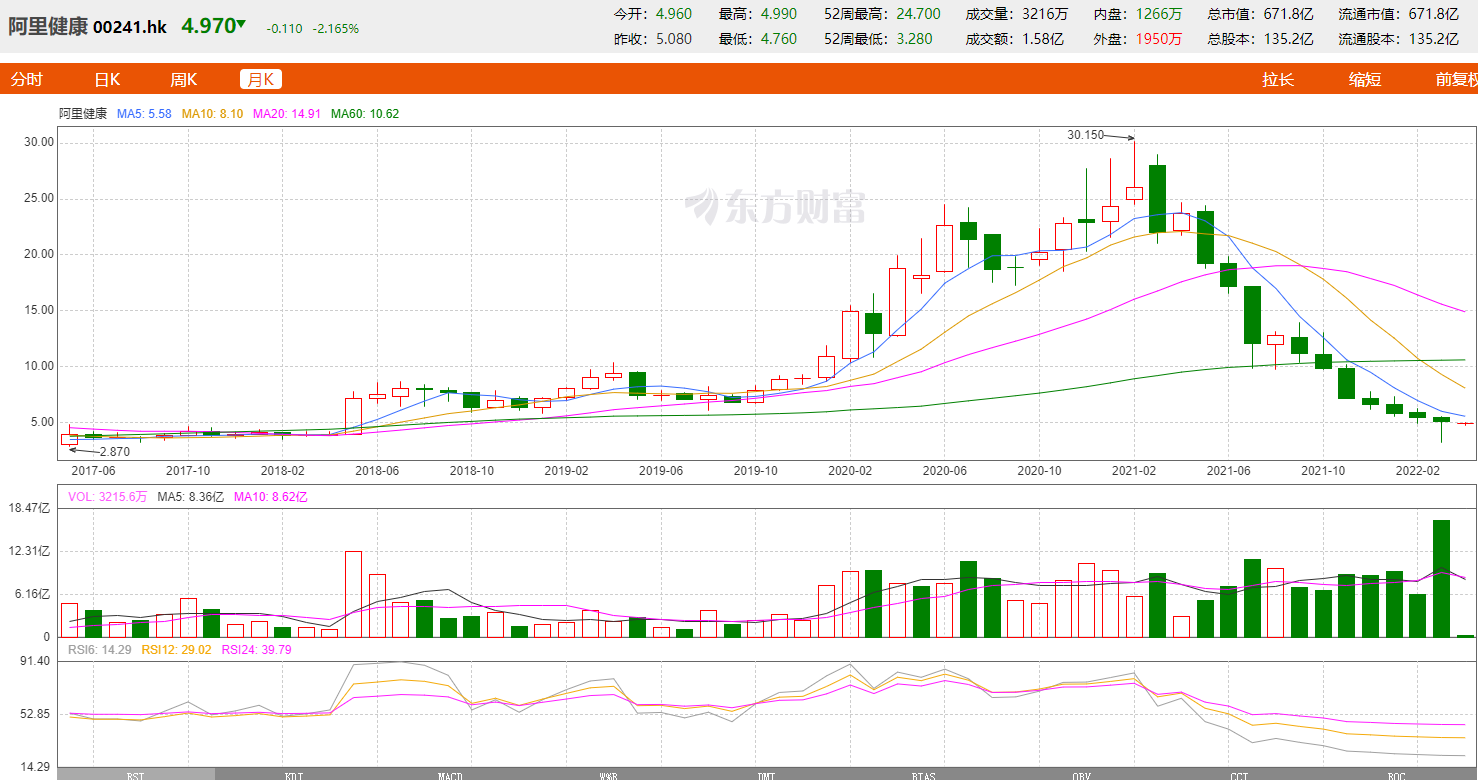
Task: Click the 成交量 volume value 3216万
Action: point(1046,14)
